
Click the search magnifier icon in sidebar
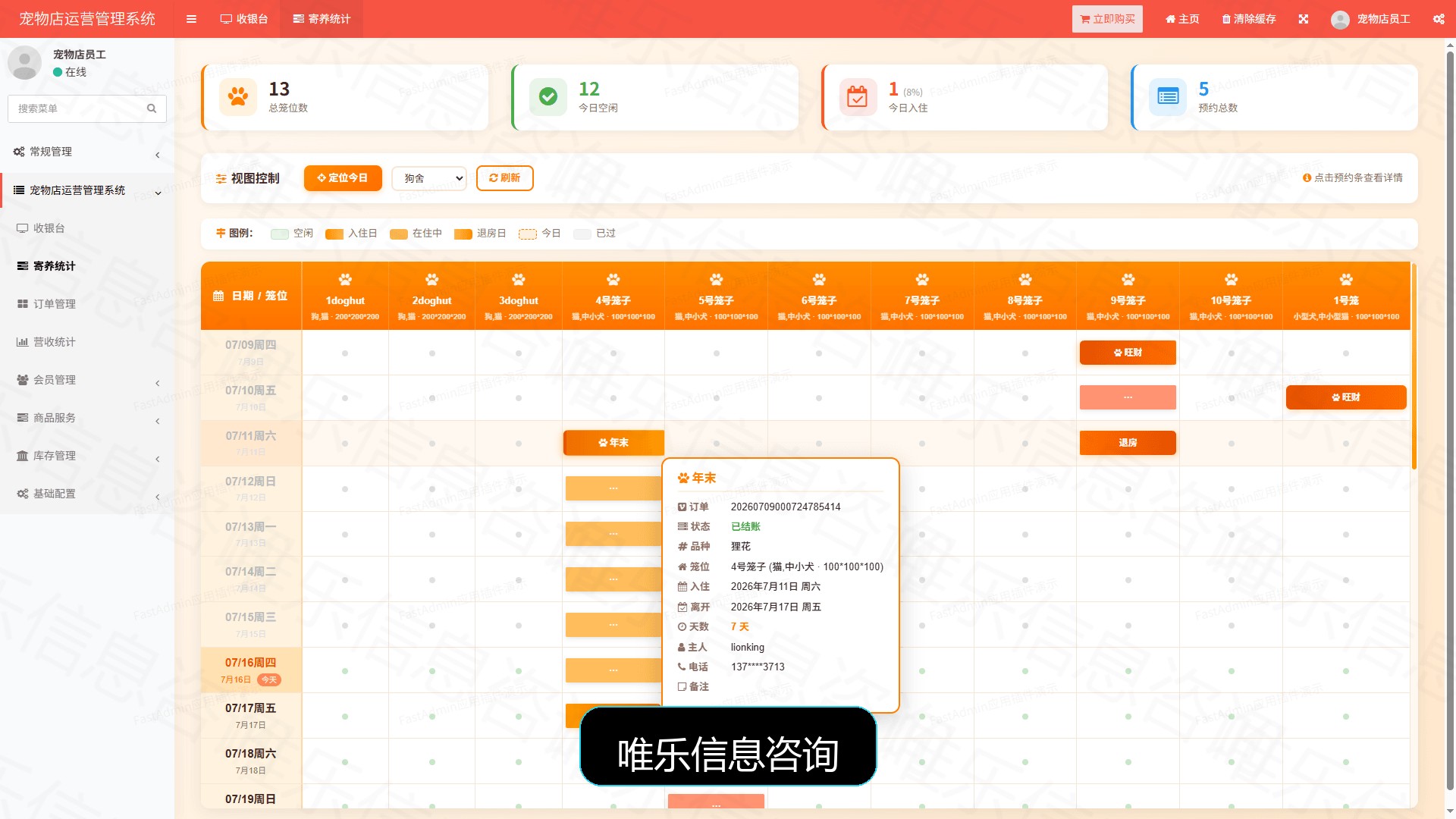pos(152,108)
